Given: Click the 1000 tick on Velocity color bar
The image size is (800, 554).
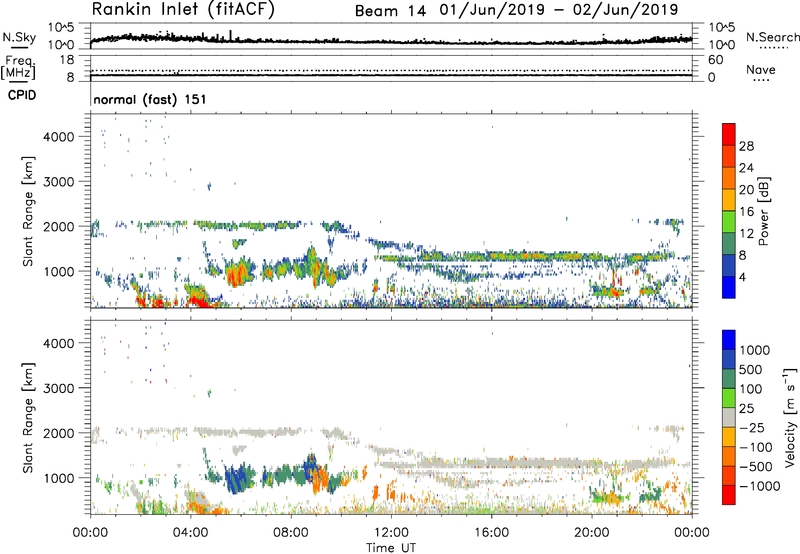Looking at the screenshot, I should pos(755,350).
